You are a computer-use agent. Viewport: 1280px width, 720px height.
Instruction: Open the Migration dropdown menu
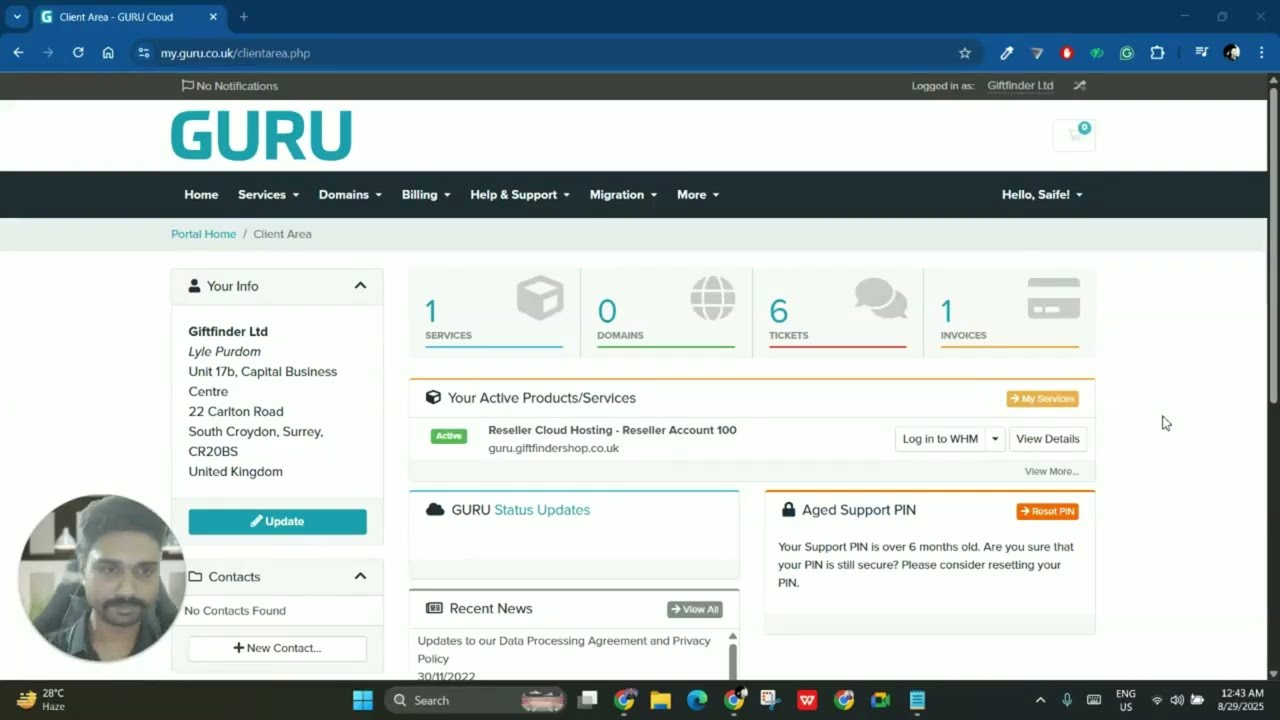623,195
